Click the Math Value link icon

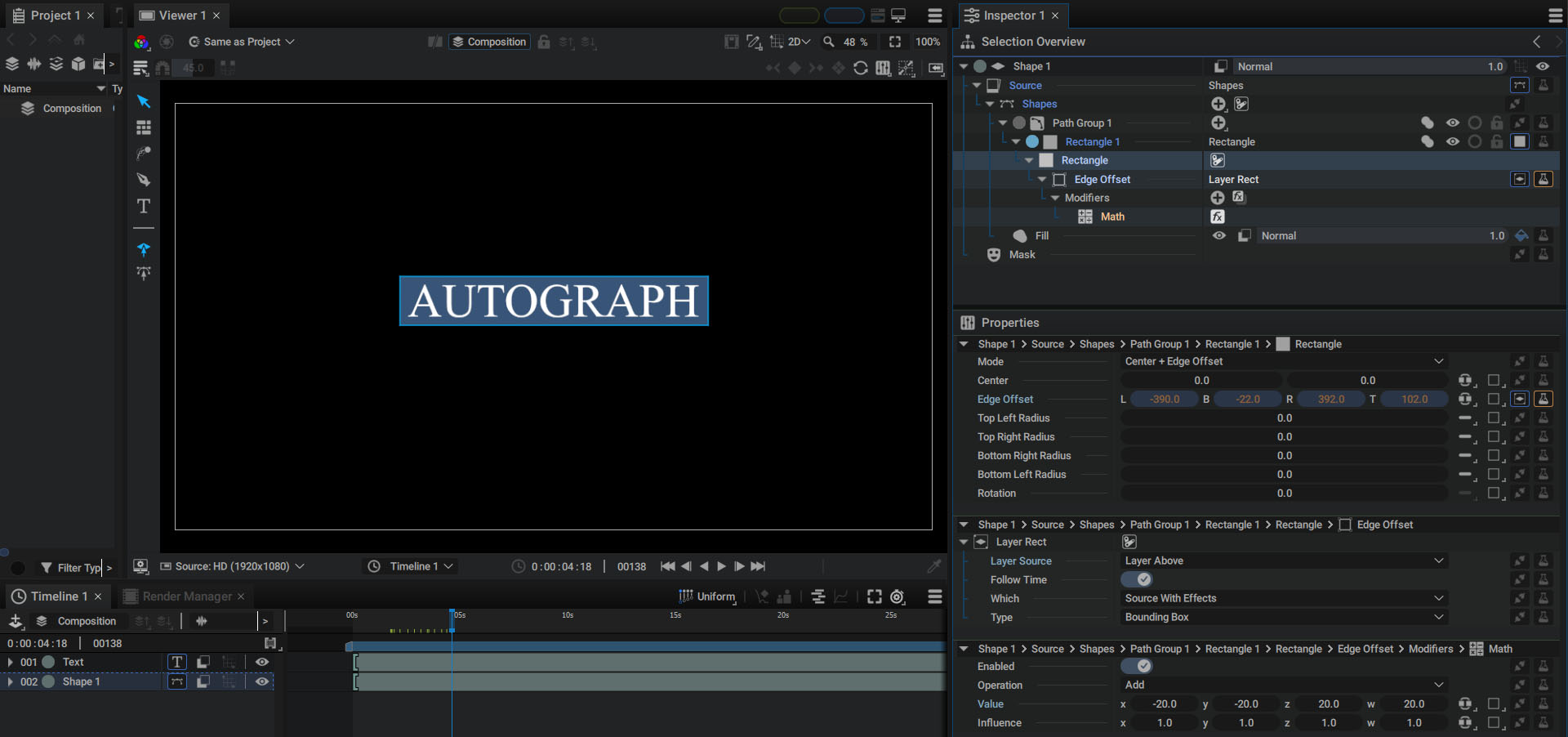click(x=1466, y=704)
